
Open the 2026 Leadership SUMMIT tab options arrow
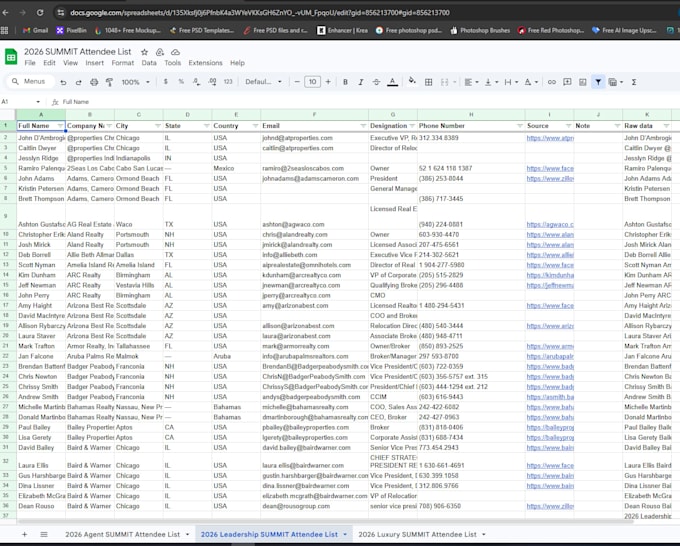tap(345, 534)
